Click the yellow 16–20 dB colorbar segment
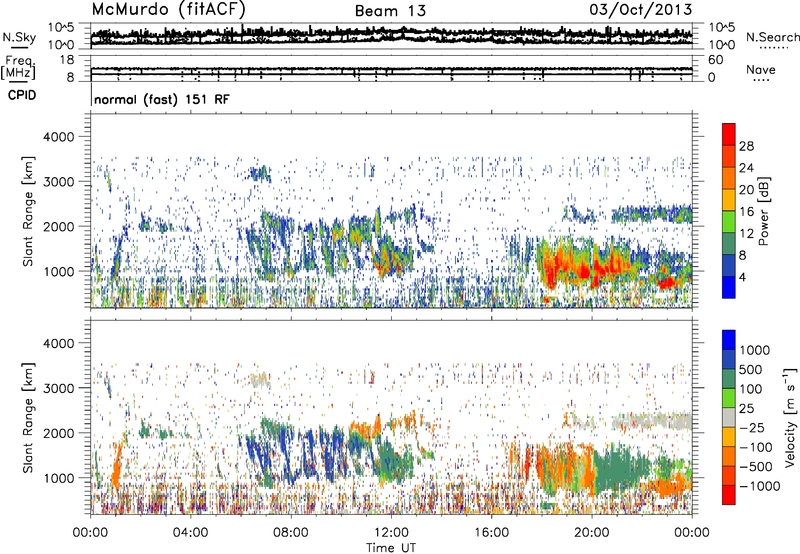 (x=729, y=200)
